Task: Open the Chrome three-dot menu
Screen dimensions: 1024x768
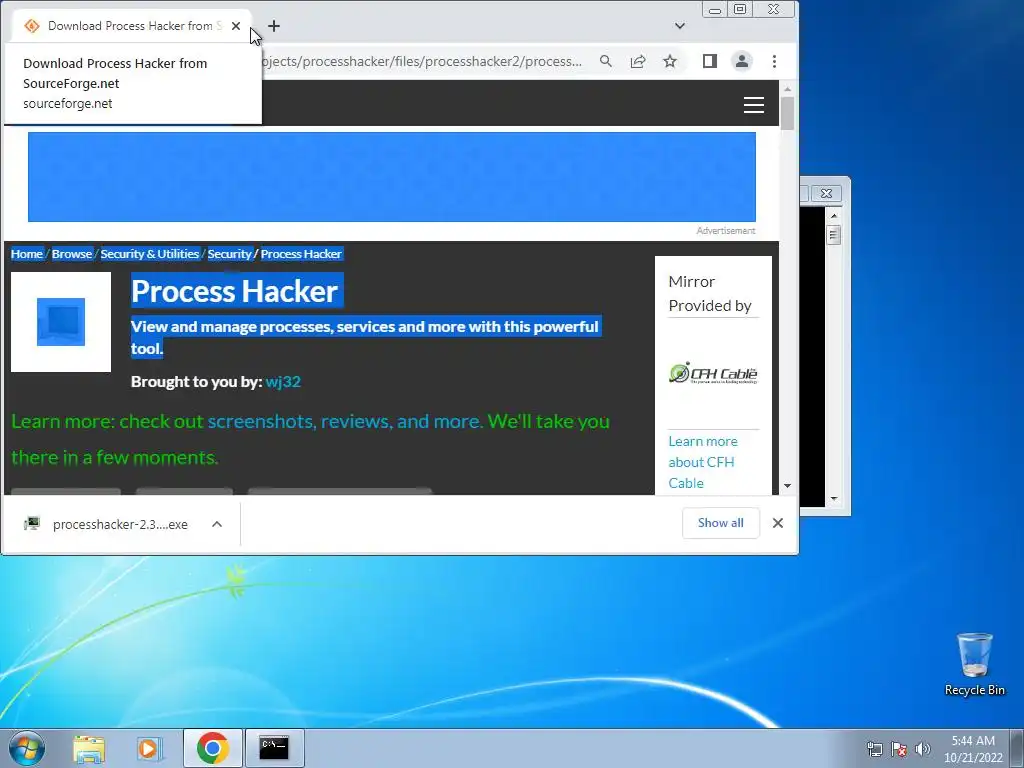Action: point(775,61)
